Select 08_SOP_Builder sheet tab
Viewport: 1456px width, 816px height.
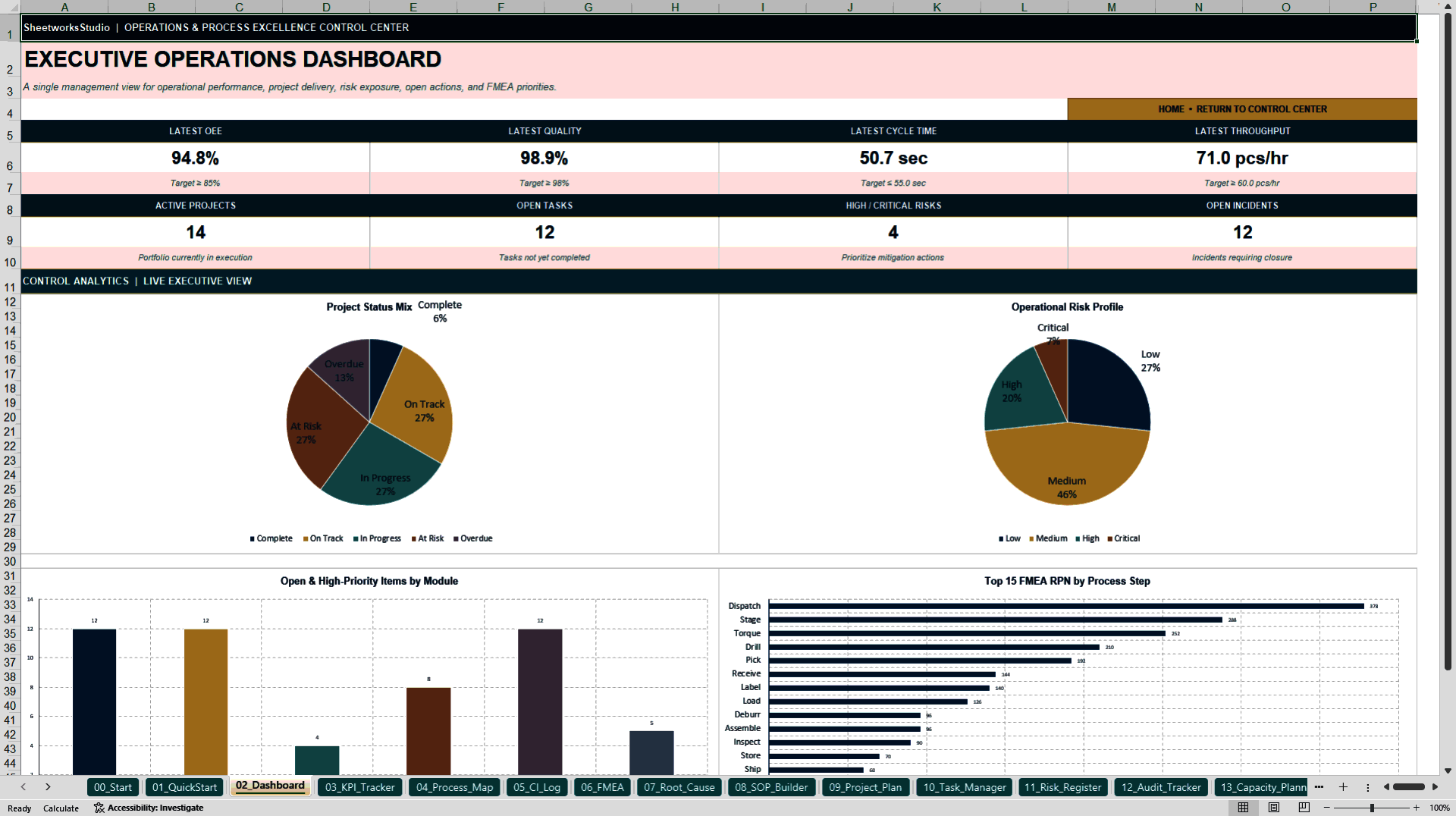tap(771, 787)
